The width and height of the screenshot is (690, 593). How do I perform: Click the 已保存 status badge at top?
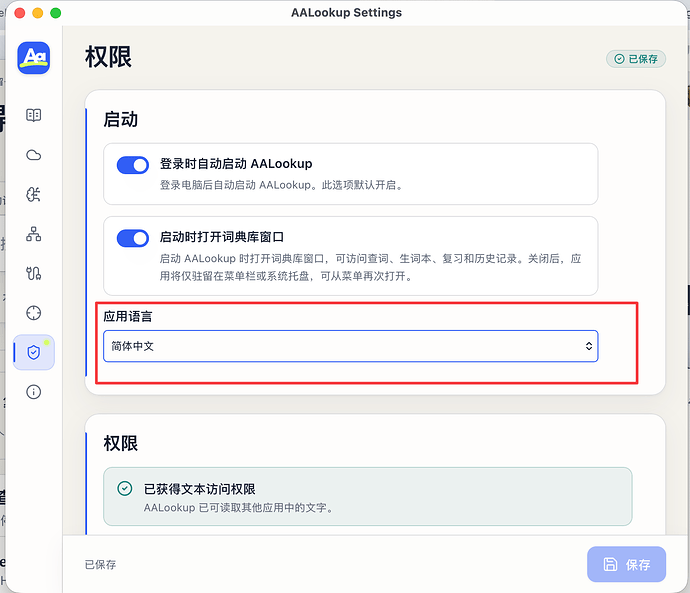pos(636,59)
